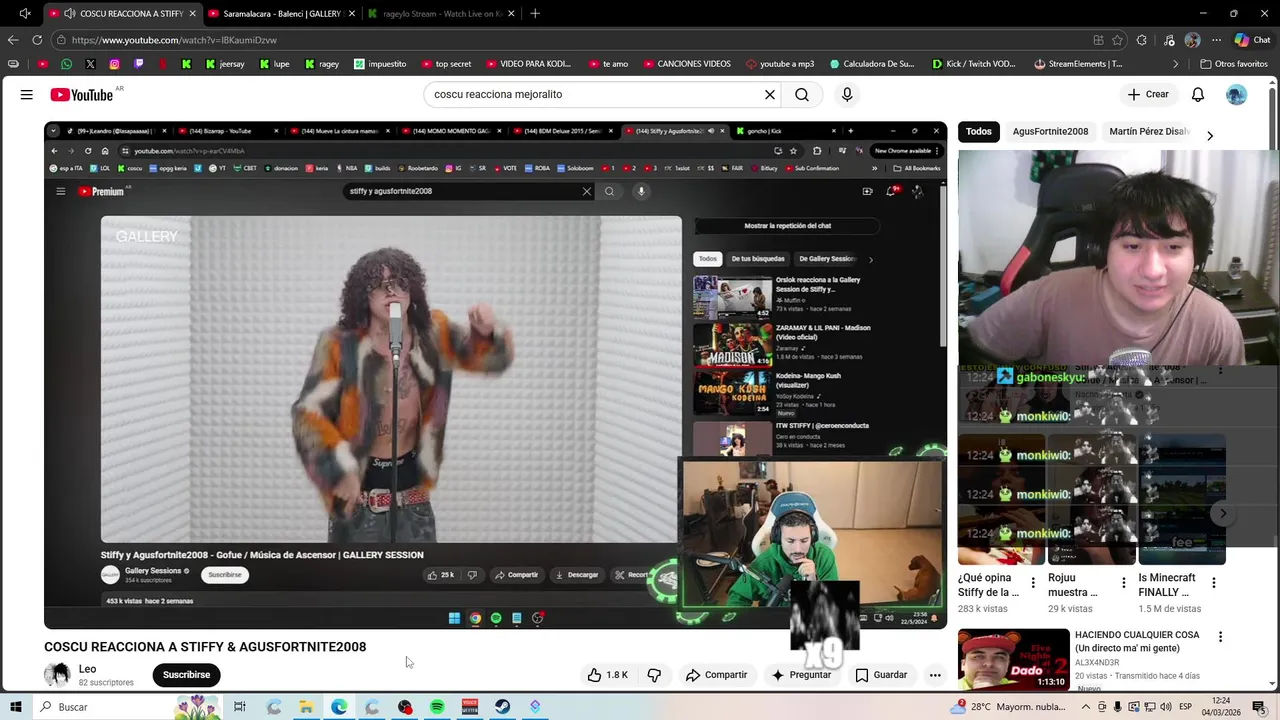This screenshot has height=720, width=1280.
Task: Open options for HACIENDO CUALQUIER COSA video
Action: tap(1220, 637)
